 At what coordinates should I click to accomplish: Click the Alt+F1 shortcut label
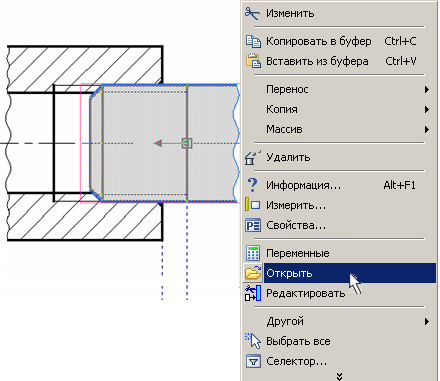[400, 185]
